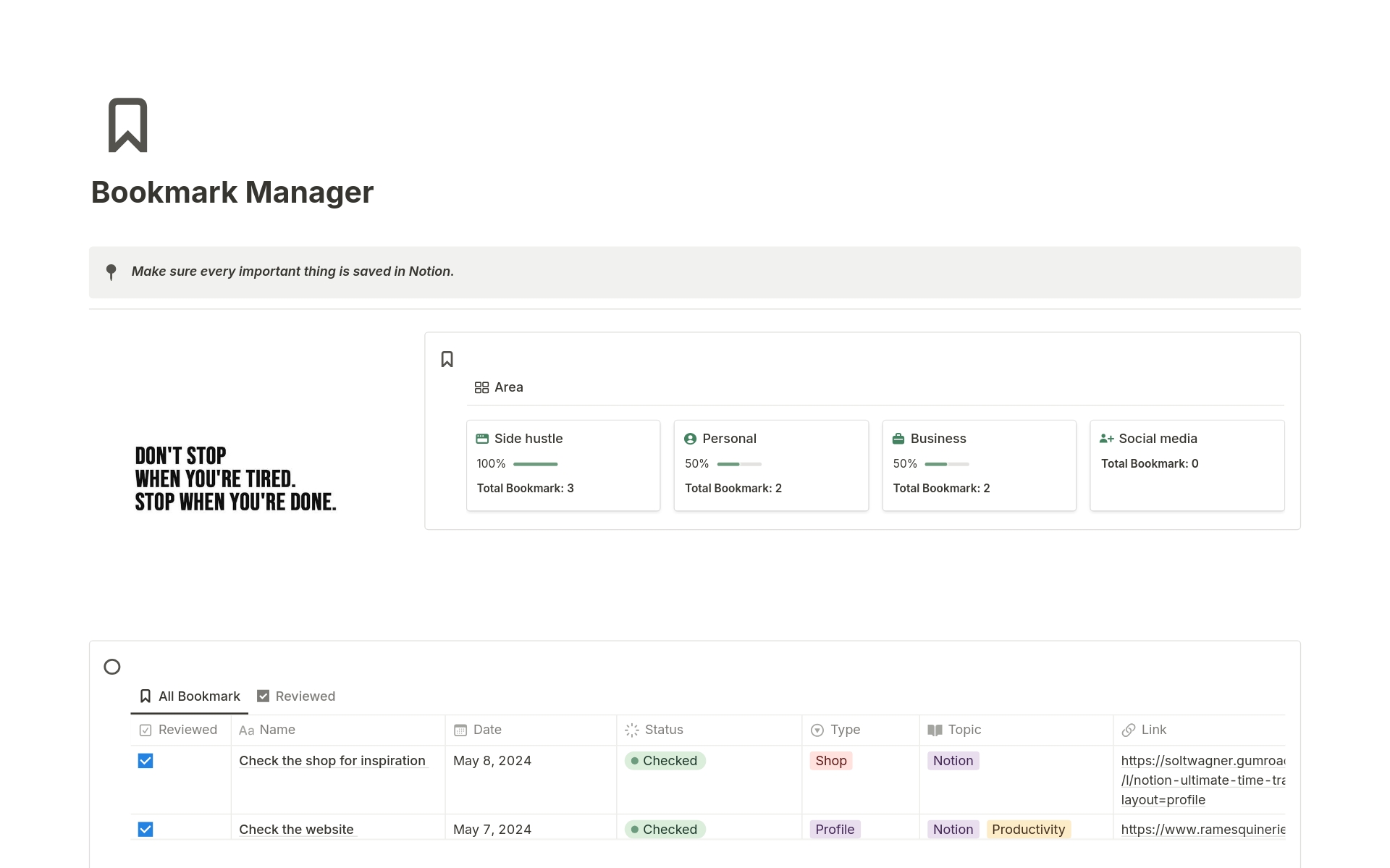Select the All Bookmark tab

click(x=198, y=696)
